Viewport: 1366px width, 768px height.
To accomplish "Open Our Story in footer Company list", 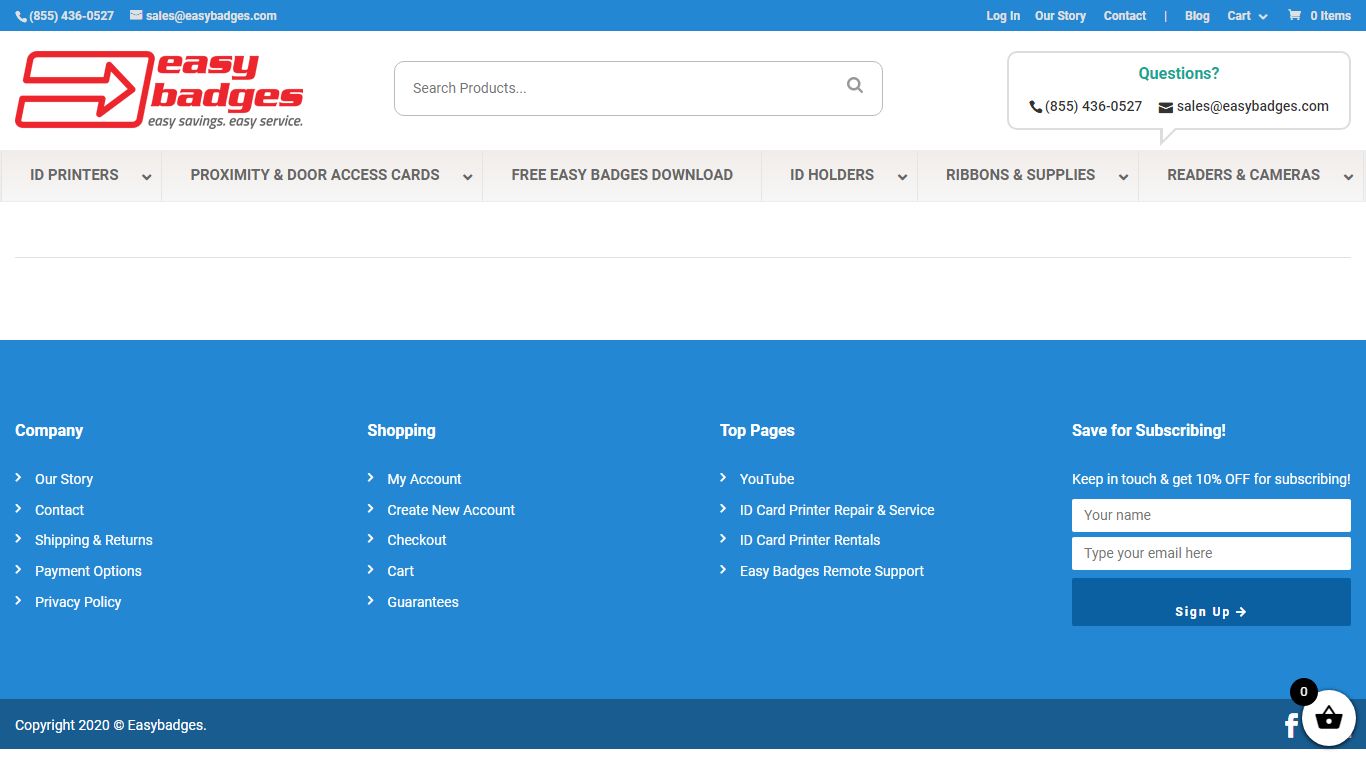I will click(64, 479).
